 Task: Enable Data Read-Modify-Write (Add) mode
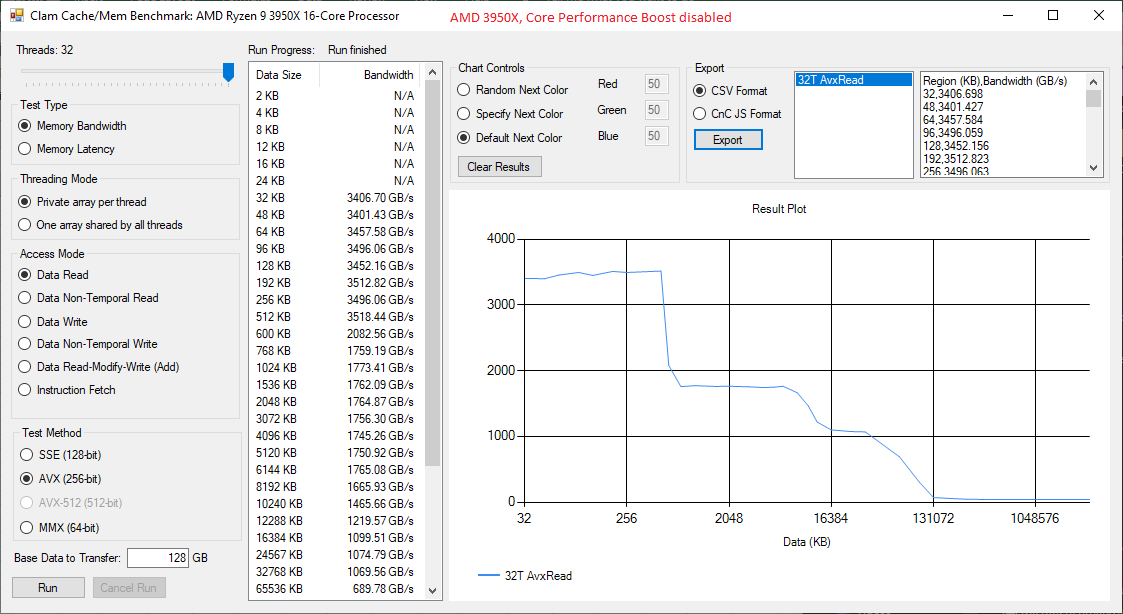point(23,367)
